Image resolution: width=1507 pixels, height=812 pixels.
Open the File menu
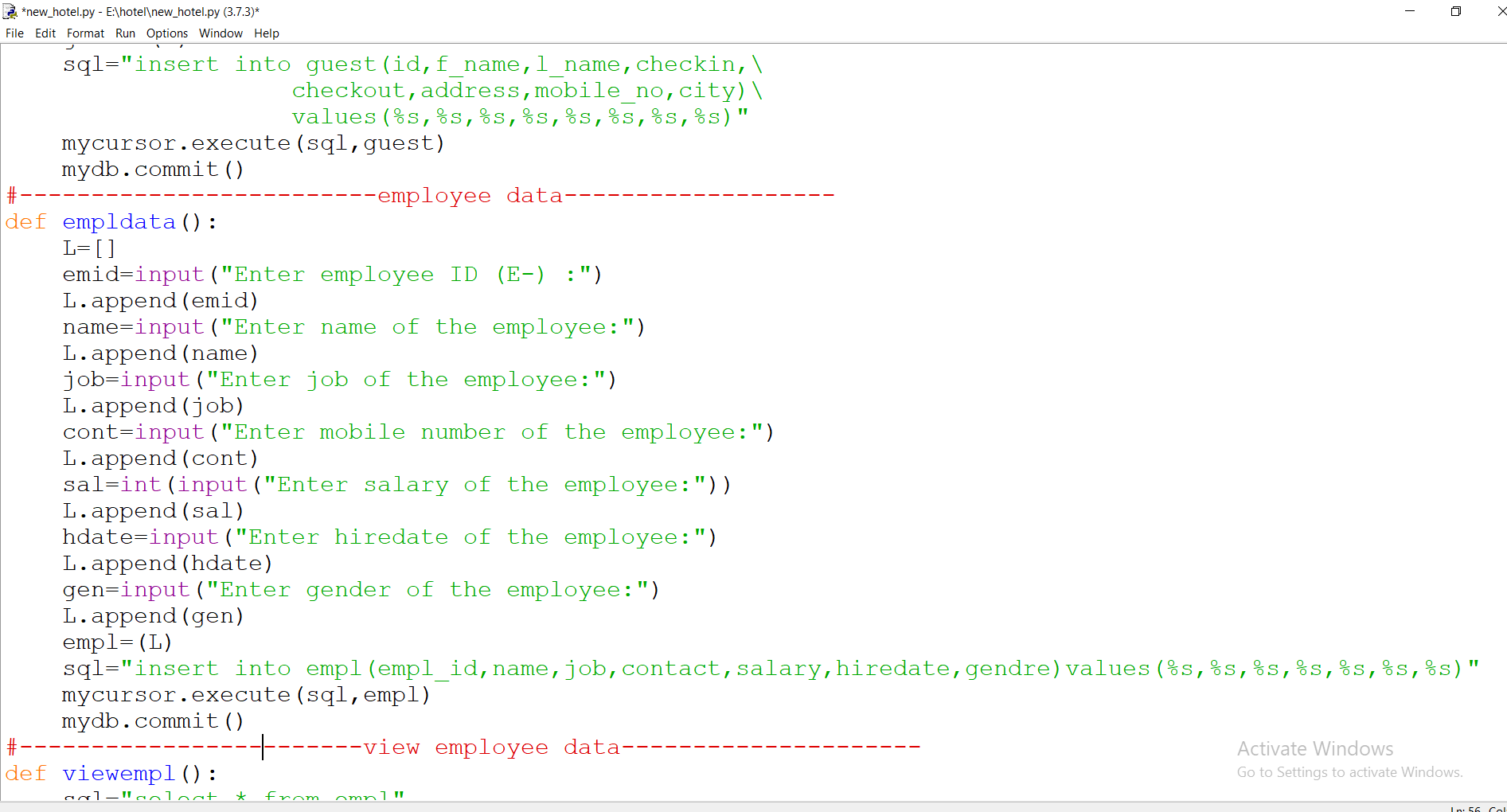click(14, 33)
